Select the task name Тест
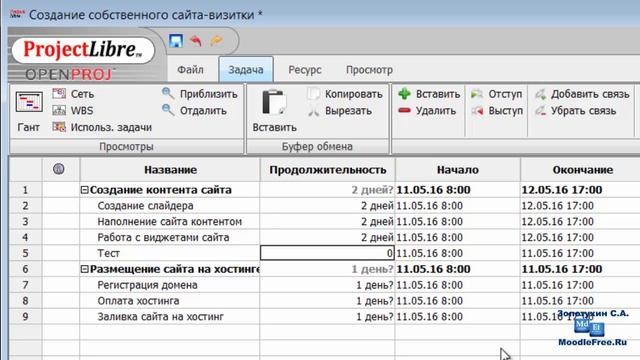This screenshot has height=360, width=640. coord(109,253)
